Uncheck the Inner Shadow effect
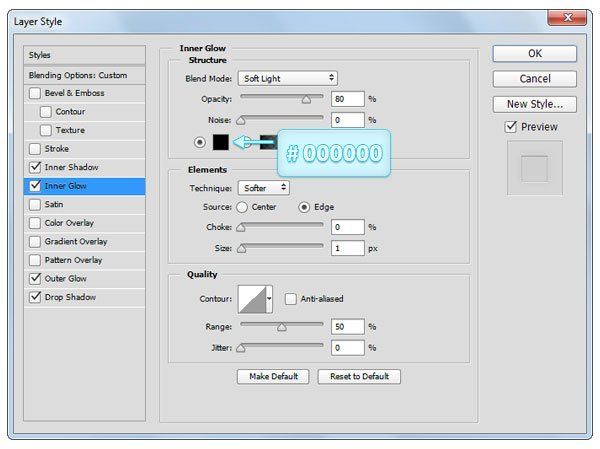The height and width of the screenshot is (449, 600). coord(35,167)
